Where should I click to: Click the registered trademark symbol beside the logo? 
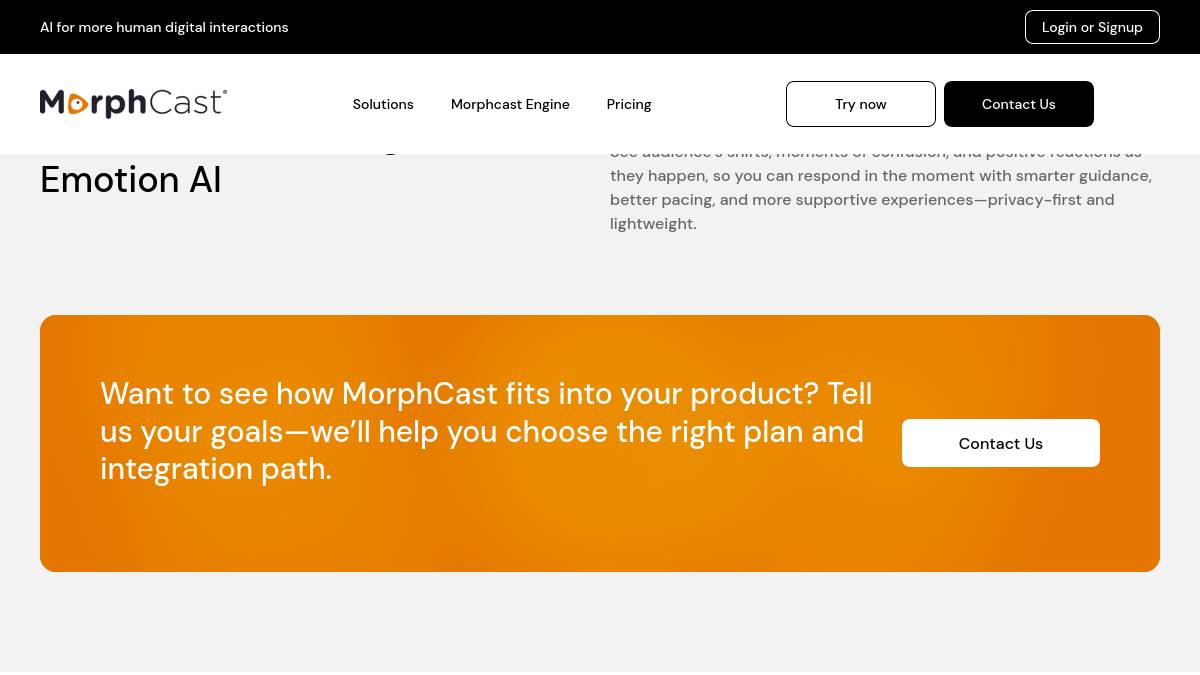tap(224, 92)
